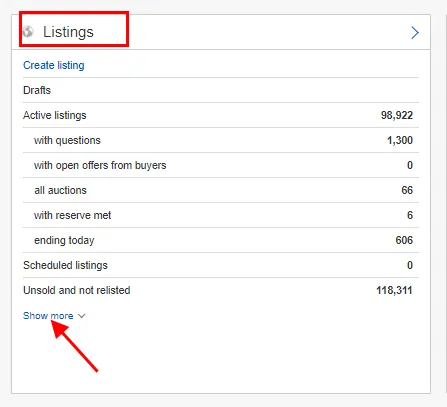447x407 pixels.
Task: Open Unsold and not relisted
Action: [x=77, y=290]
